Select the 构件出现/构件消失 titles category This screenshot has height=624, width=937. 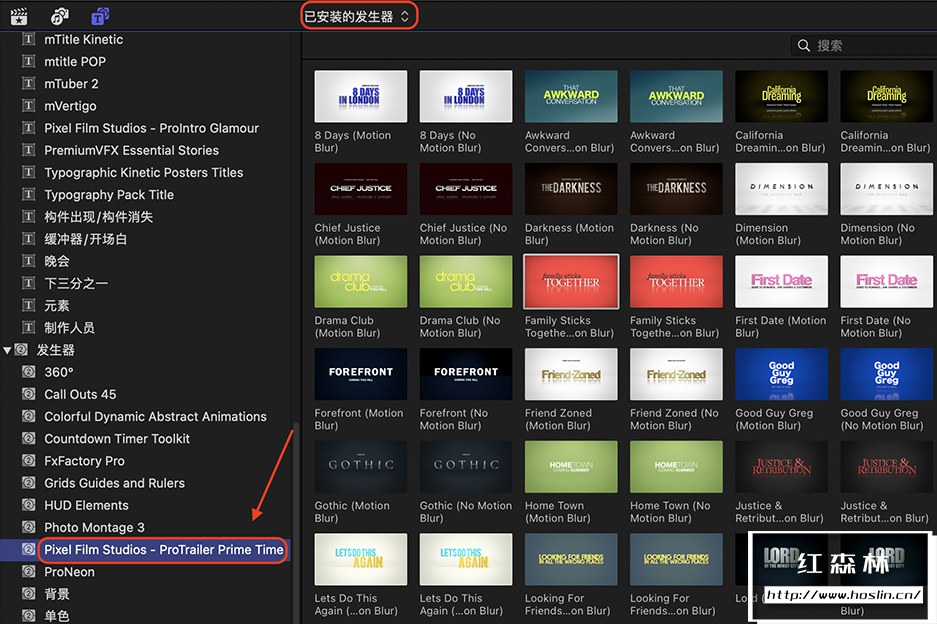click(98, 217)
